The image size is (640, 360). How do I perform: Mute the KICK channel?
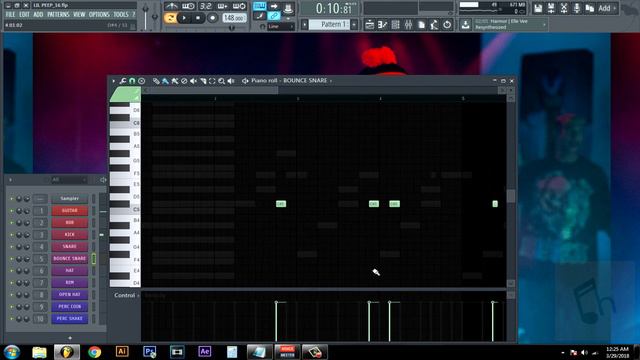(11, 235)
